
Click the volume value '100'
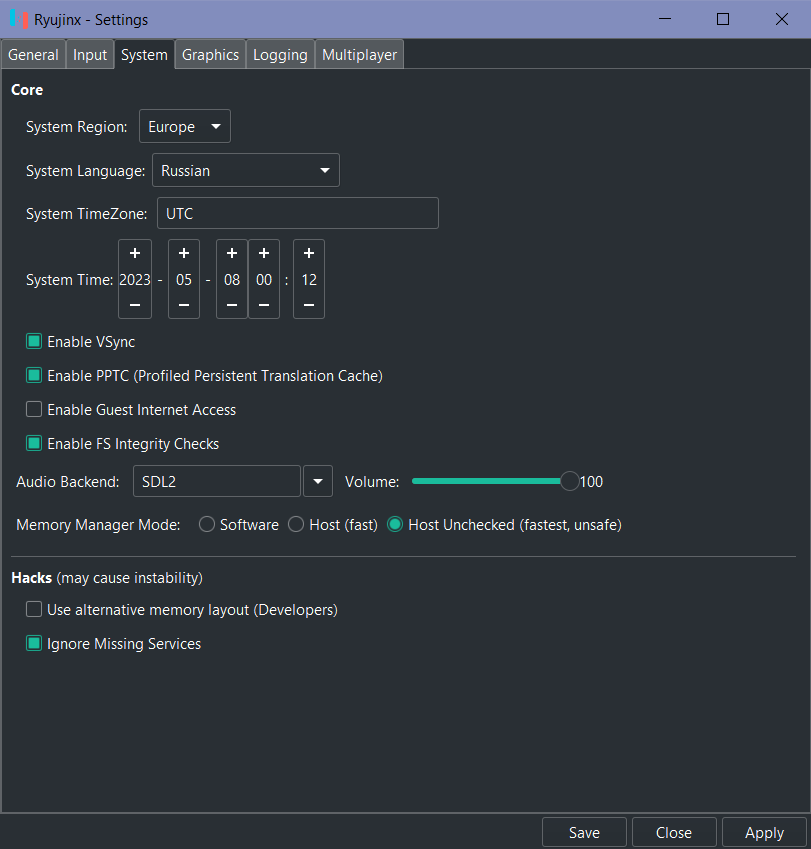pos(591,481)
